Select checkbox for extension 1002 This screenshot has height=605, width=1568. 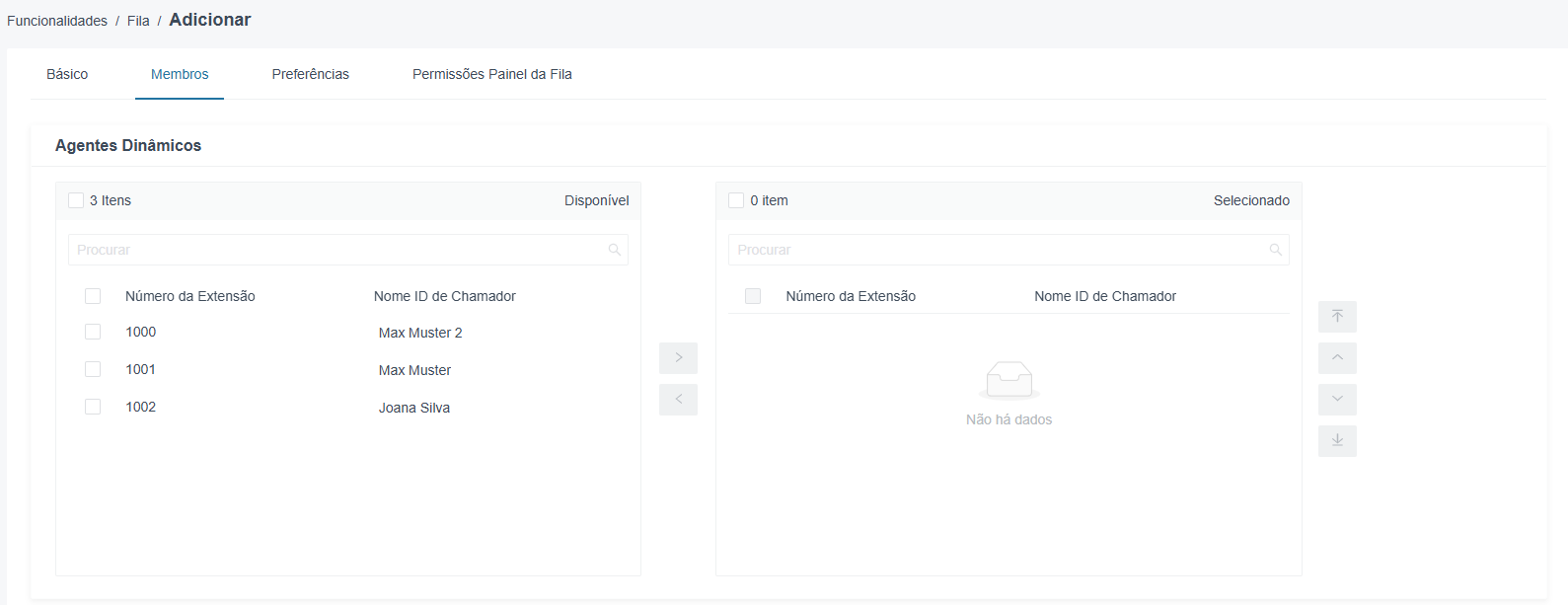pyautogui.click(x=93, y=407)
